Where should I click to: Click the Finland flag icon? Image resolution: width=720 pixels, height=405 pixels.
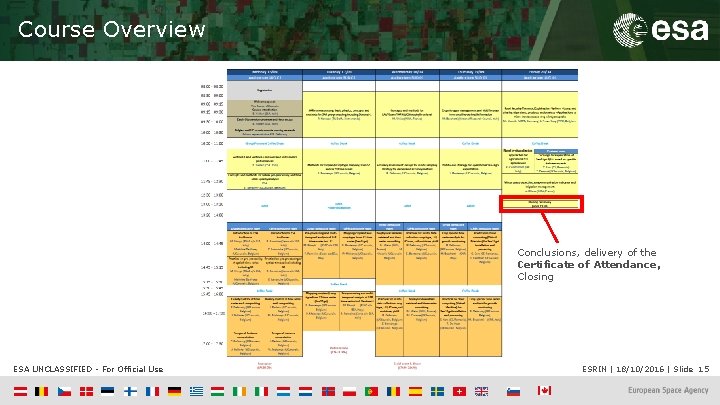(130, 391)
